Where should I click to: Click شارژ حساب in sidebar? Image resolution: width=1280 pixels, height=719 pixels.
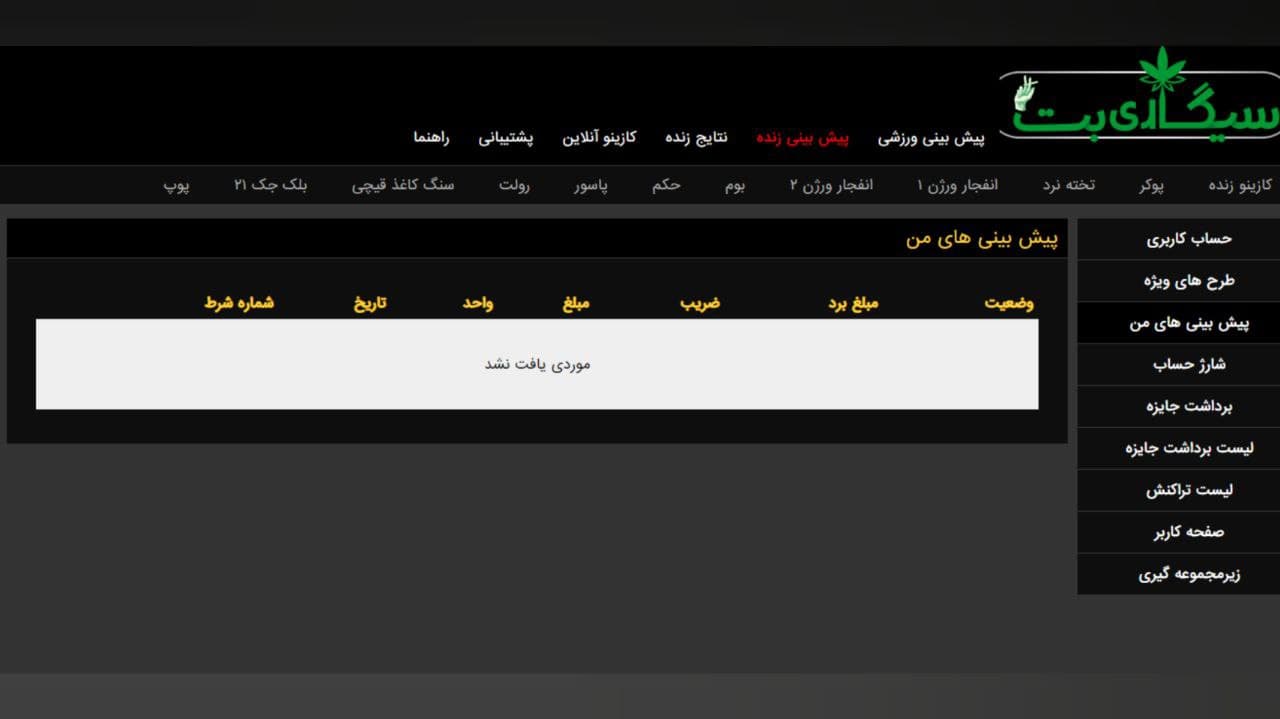1189,365
